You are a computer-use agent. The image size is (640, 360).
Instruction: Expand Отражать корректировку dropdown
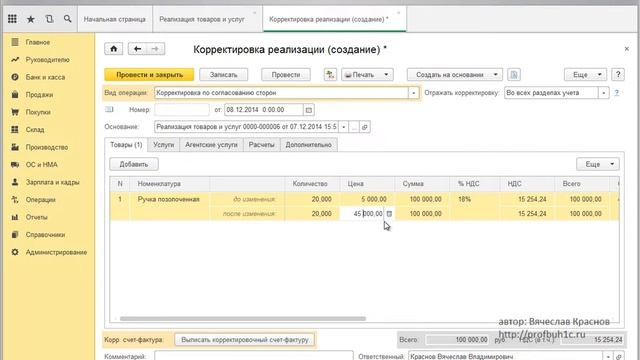pos(603,93)
